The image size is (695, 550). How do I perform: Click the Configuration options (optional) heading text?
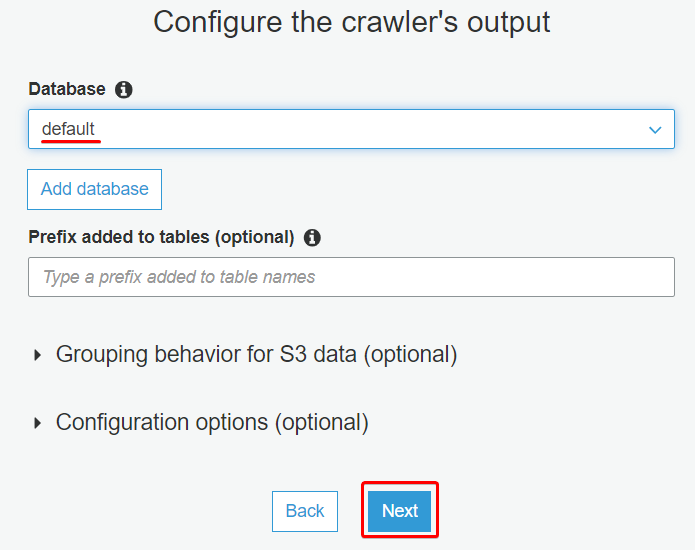click(x=212, y=422)
